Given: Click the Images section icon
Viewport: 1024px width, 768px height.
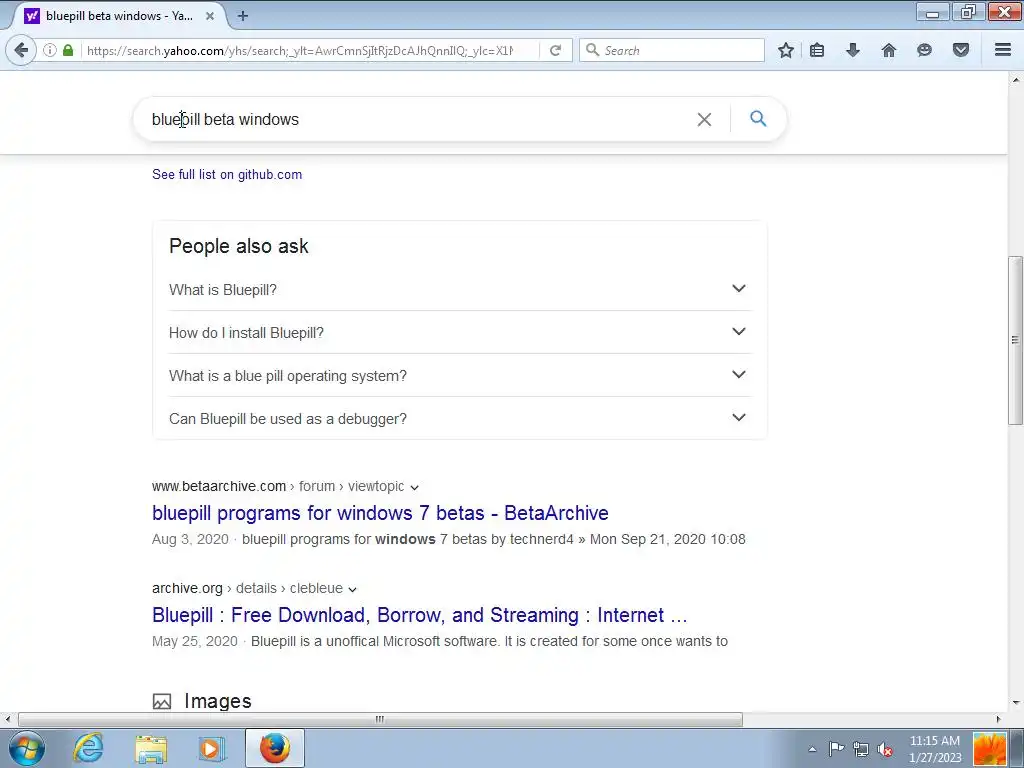Looking at the screenshot, I should point(161,701).
